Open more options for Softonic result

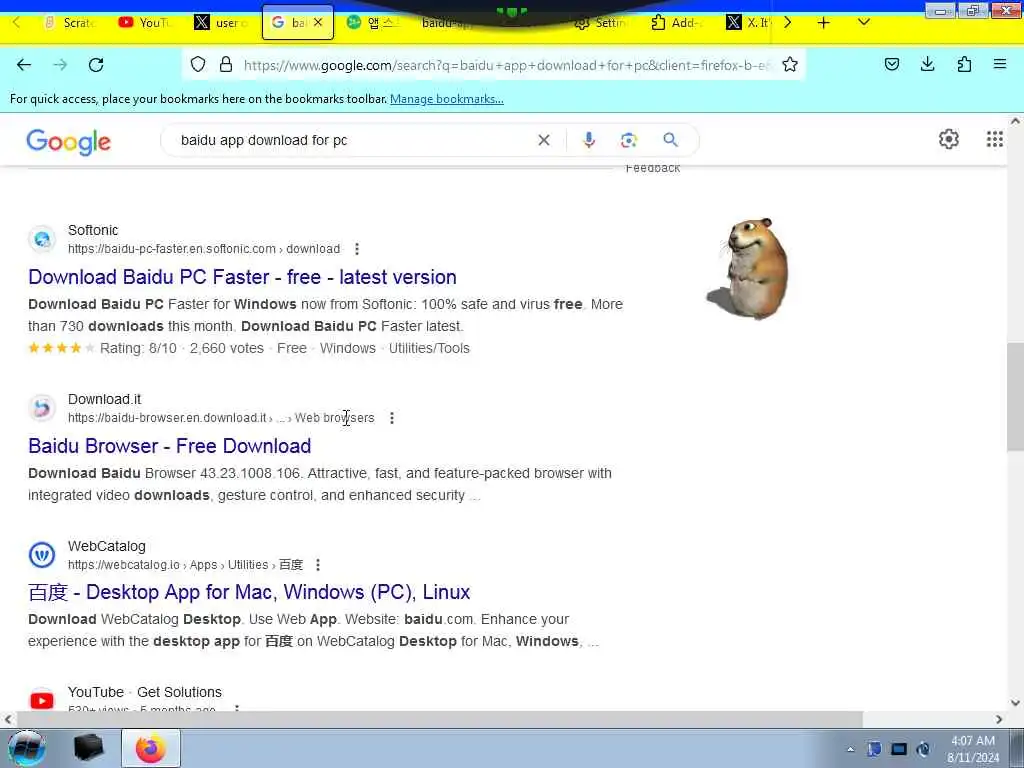tap(357, 249)
